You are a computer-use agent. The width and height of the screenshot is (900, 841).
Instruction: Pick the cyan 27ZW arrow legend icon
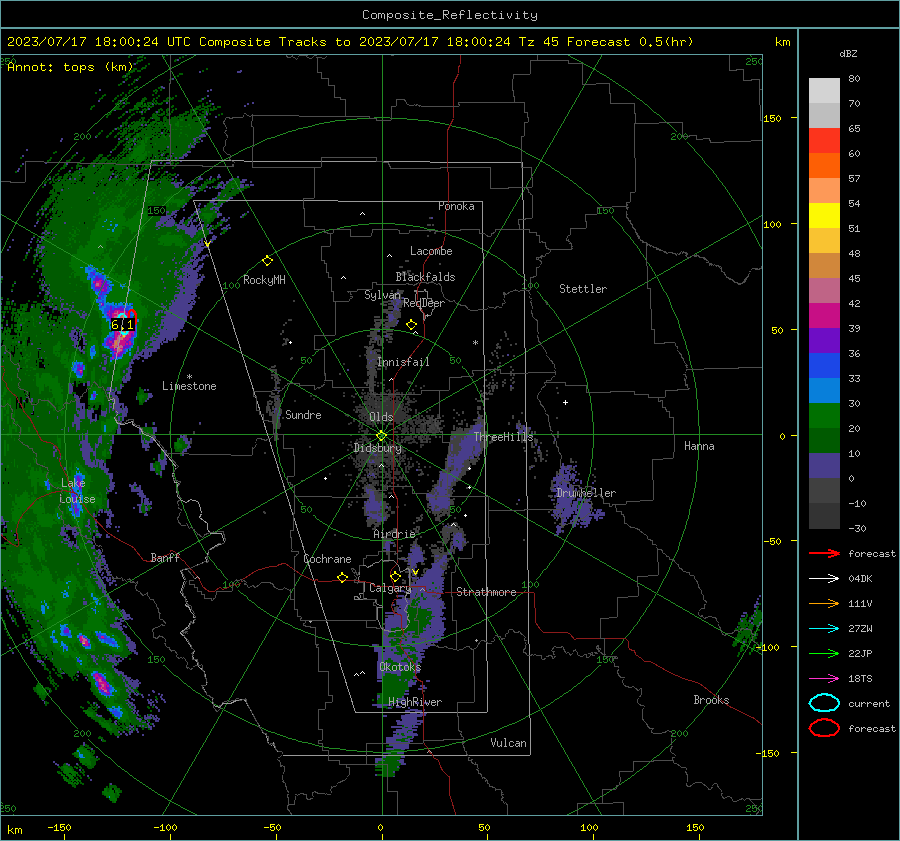pyautogui.click(x=824, y=629)
